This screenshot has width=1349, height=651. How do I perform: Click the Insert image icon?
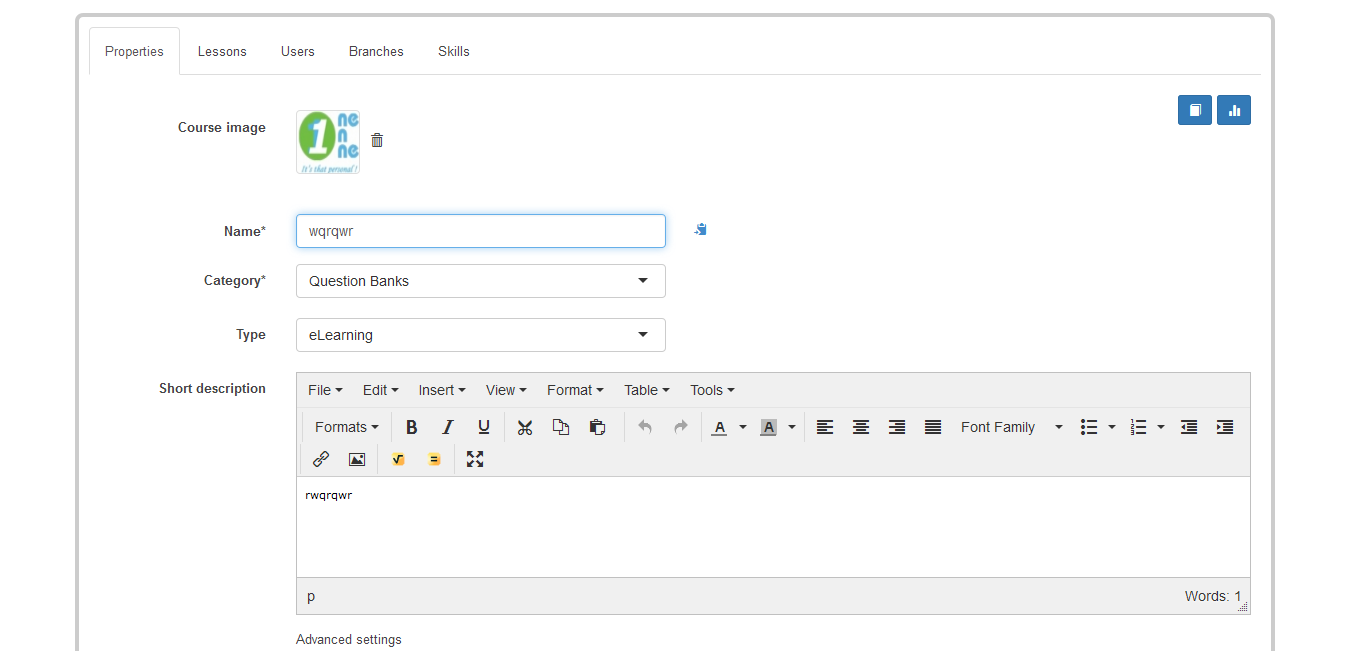coord(357,459)
